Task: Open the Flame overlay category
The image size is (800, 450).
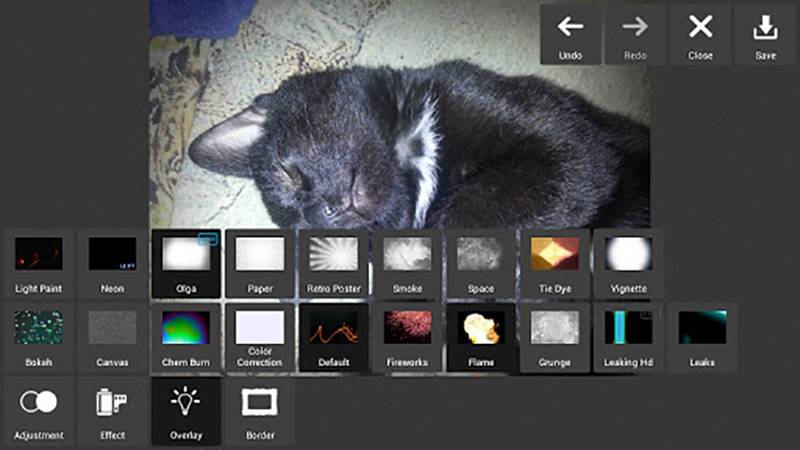Action: (481, 337)
